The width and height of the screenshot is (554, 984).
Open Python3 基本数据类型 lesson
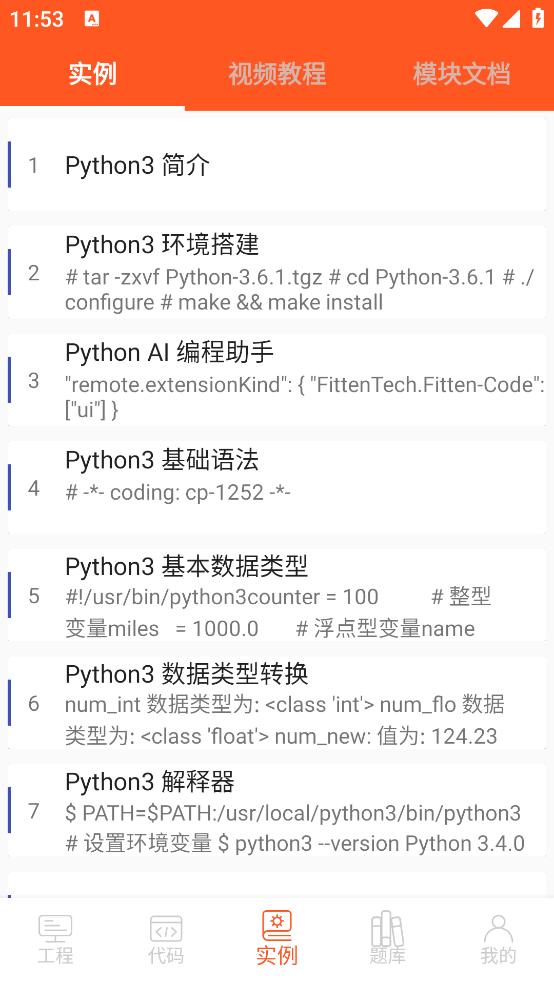[x=277, y=596]
